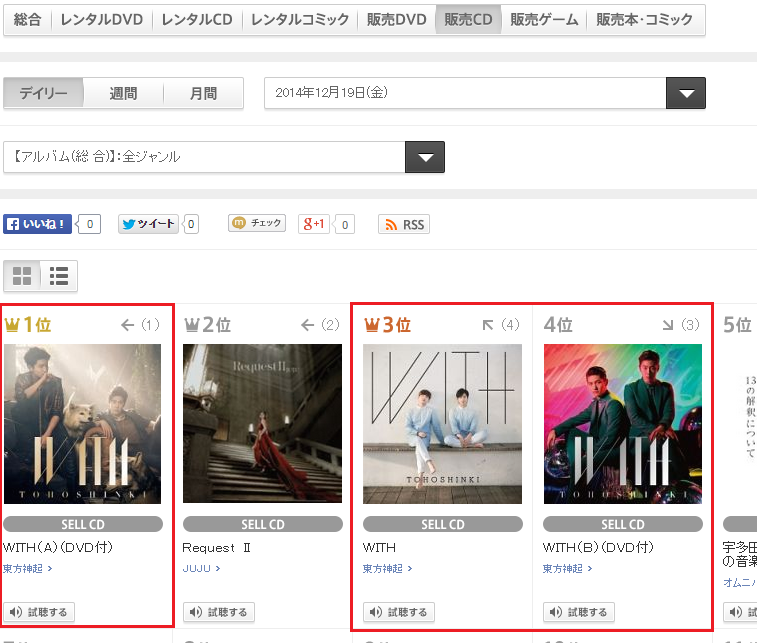Click the Google +1 button
The image size is (757, 643).
click(315, 224)
